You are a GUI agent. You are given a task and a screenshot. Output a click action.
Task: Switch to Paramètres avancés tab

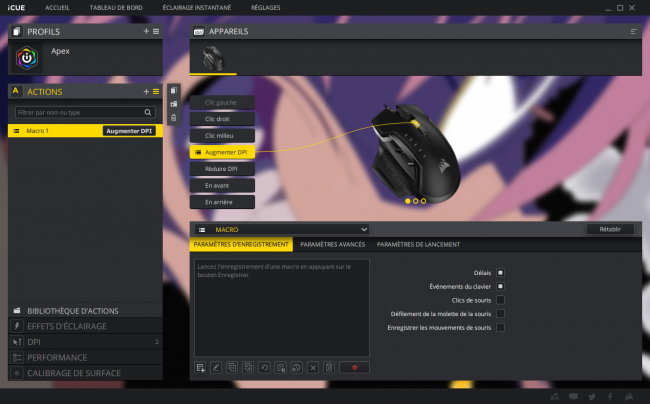(332, 244)
